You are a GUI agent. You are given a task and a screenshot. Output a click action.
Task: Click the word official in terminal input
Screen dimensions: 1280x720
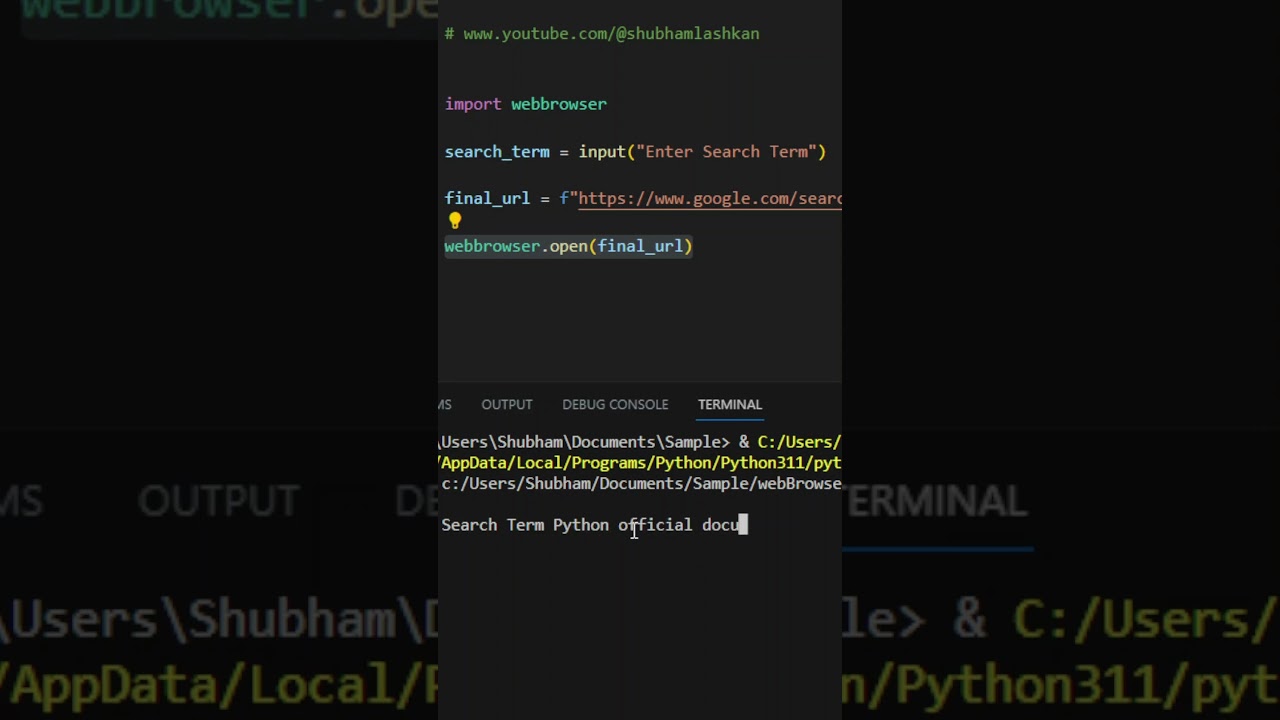pyautogui.click(x=655, y=525)
